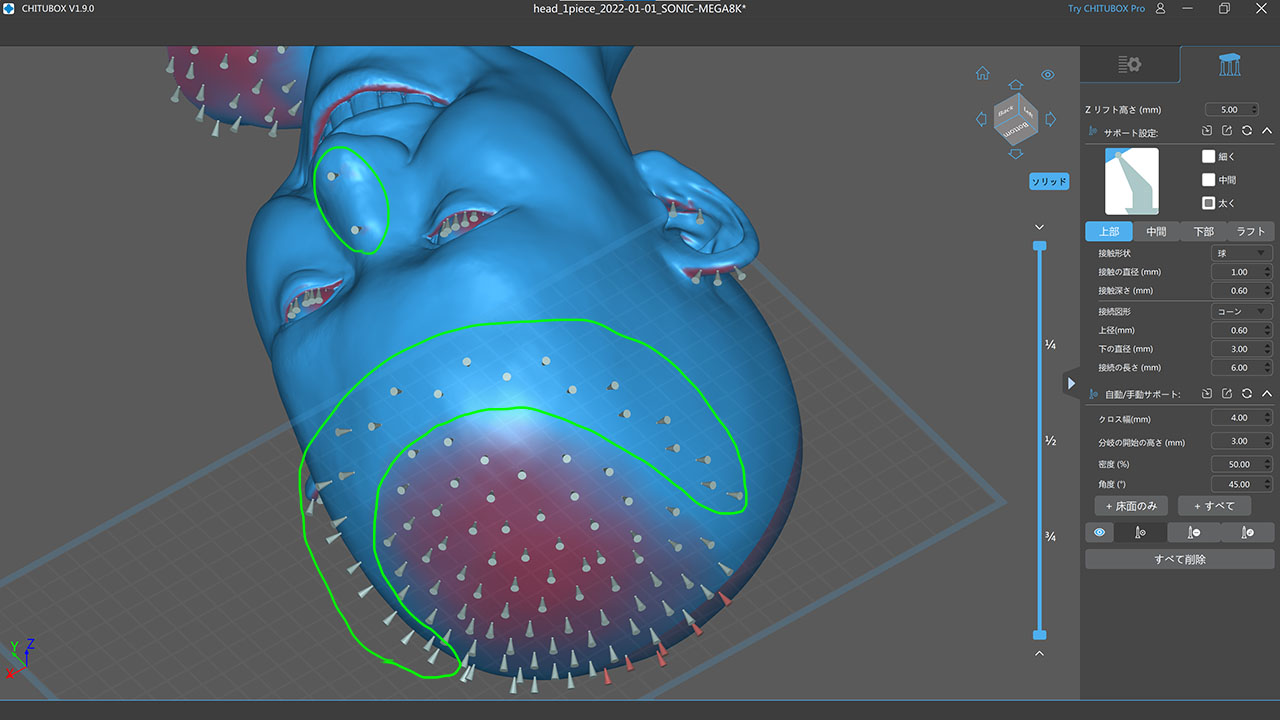Select the edit support tool icon
The width and height of the screenshot is (1280, 720).
tap(1248, 533)
